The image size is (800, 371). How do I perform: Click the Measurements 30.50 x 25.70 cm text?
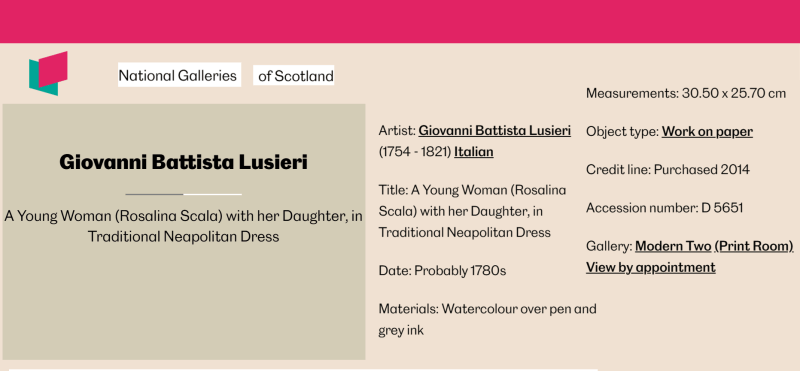686,93
